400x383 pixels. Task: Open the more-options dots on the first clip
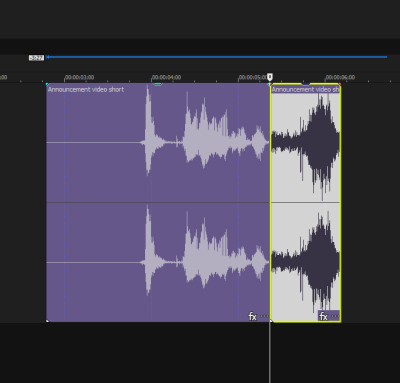(264, 316)
